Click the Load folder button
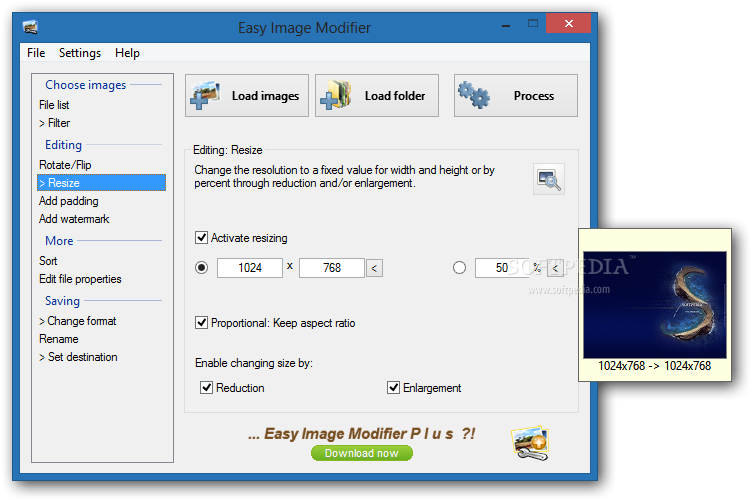Viewport: 752px width, 501px height. point(376,95)
